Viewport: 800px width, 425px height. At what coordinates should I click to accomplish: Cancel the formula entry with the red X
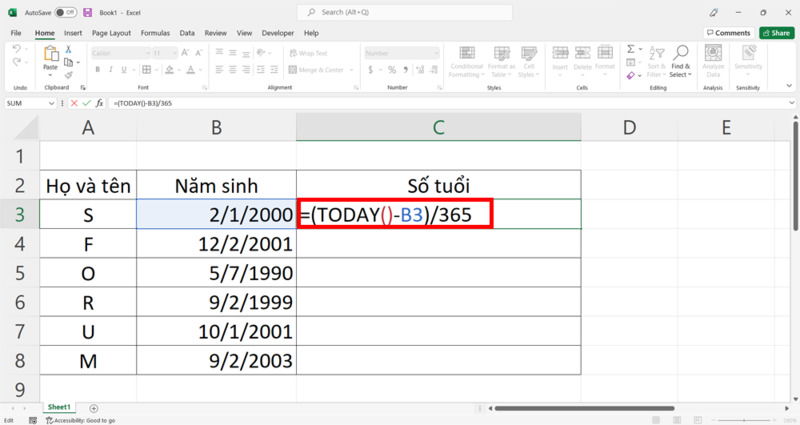tap(74, 103)
